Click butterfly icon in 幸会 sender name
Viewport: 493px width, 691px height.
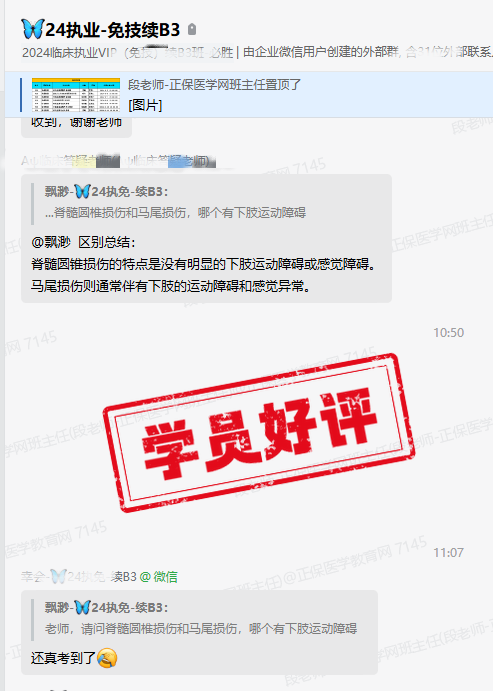click(58, 576)
